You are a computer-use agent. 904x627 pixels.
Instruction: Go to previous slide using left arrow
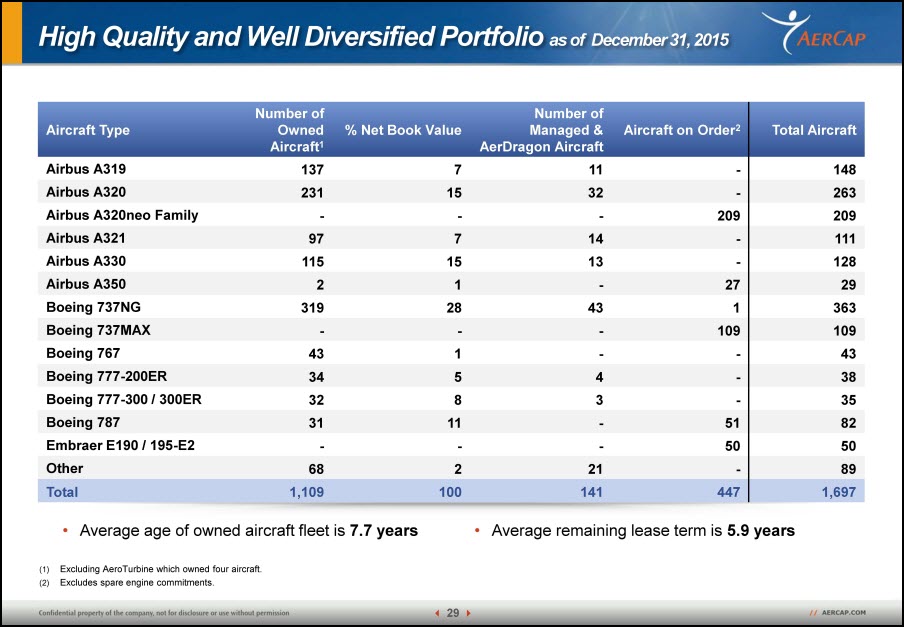click(437, 613)
